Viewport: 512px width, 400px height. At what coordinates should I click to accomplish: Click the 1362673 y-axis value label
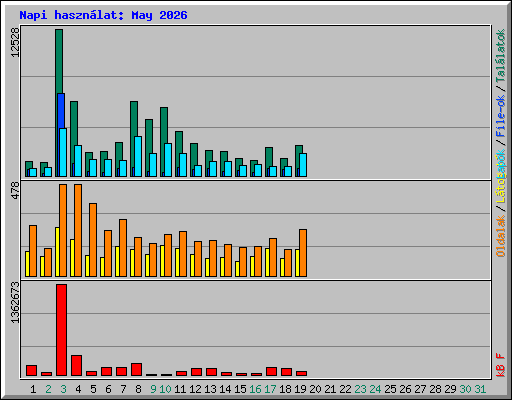click(x=15, y=303)
